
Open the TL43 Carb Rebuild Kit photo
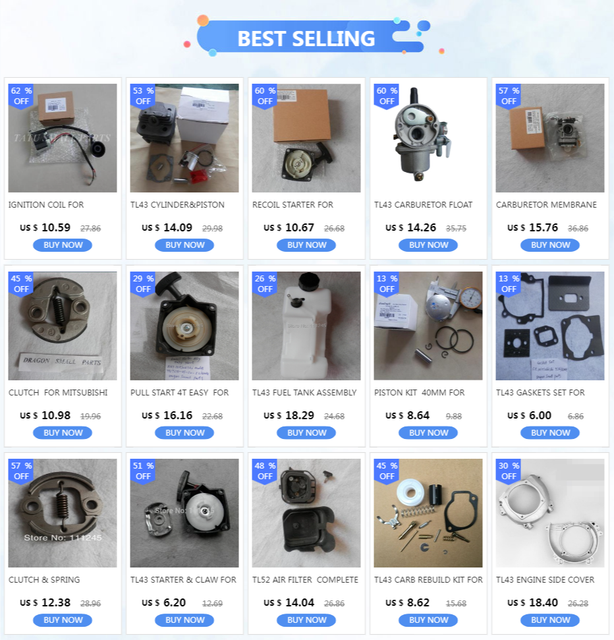(428, 513)
